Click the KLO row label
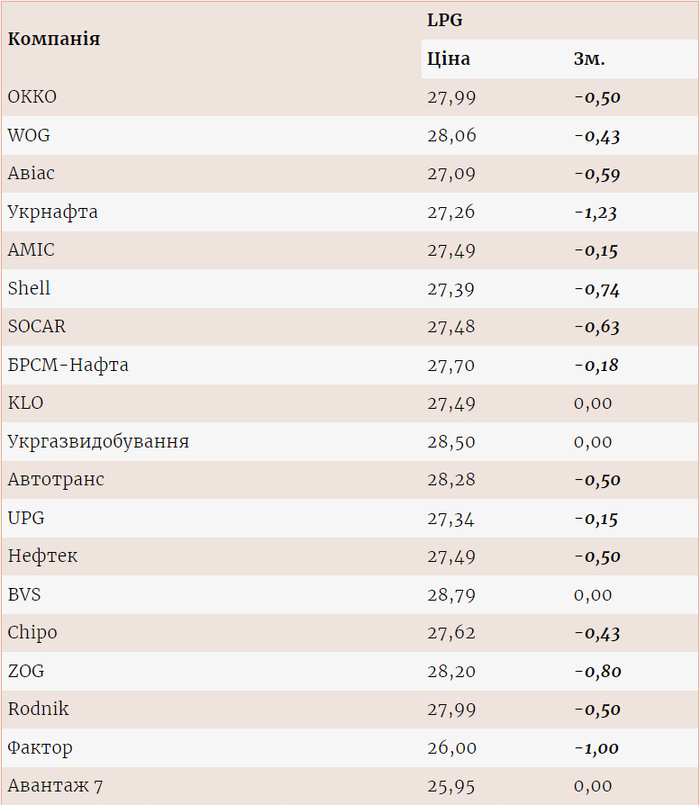 point(26,403)
